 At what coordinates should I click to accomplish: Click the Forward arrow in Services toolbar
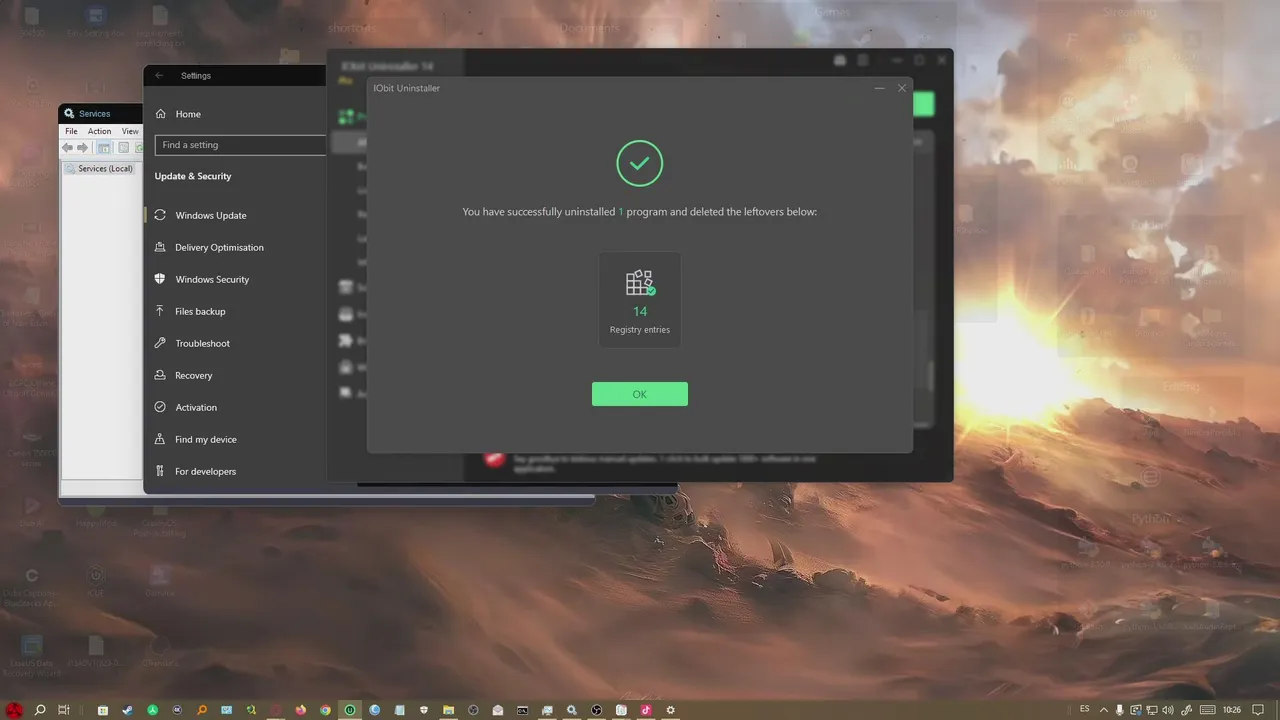[x=82, y=147]
